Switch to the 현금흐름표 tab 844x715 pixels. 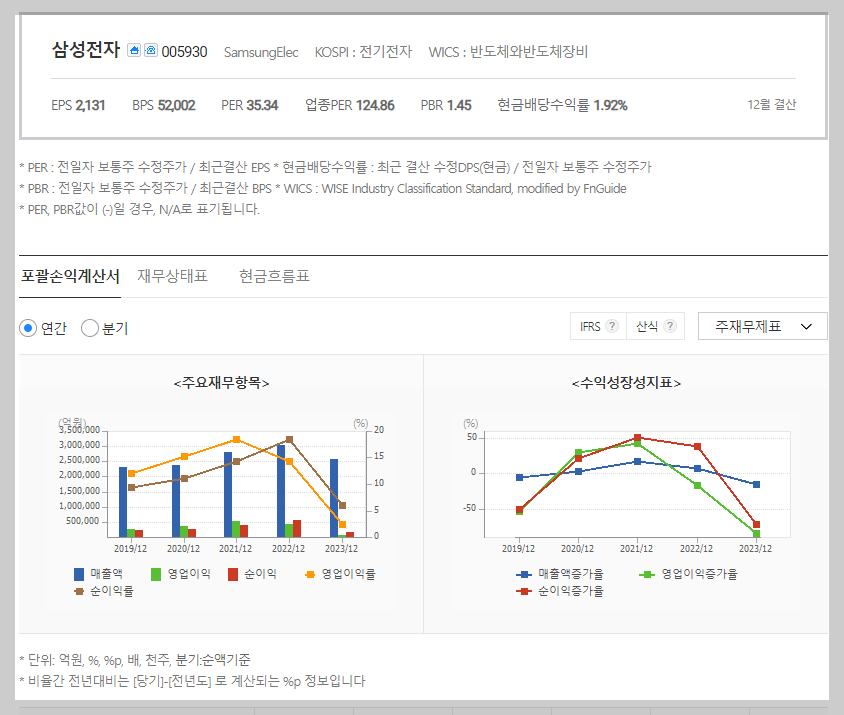pyautogui.click(x=274, y=276)
